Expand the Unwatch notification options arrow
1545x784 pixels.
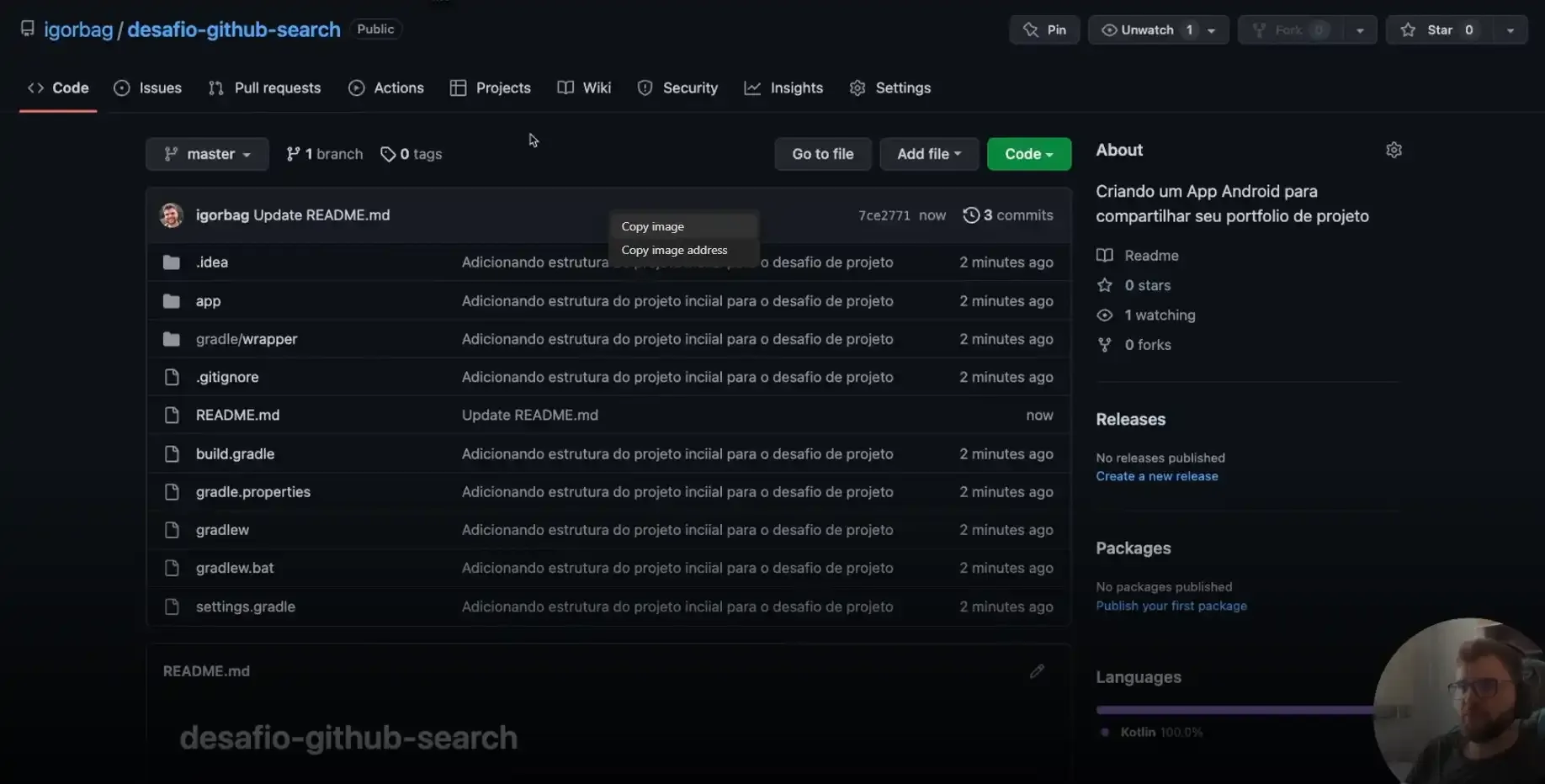click(1212, 30)
